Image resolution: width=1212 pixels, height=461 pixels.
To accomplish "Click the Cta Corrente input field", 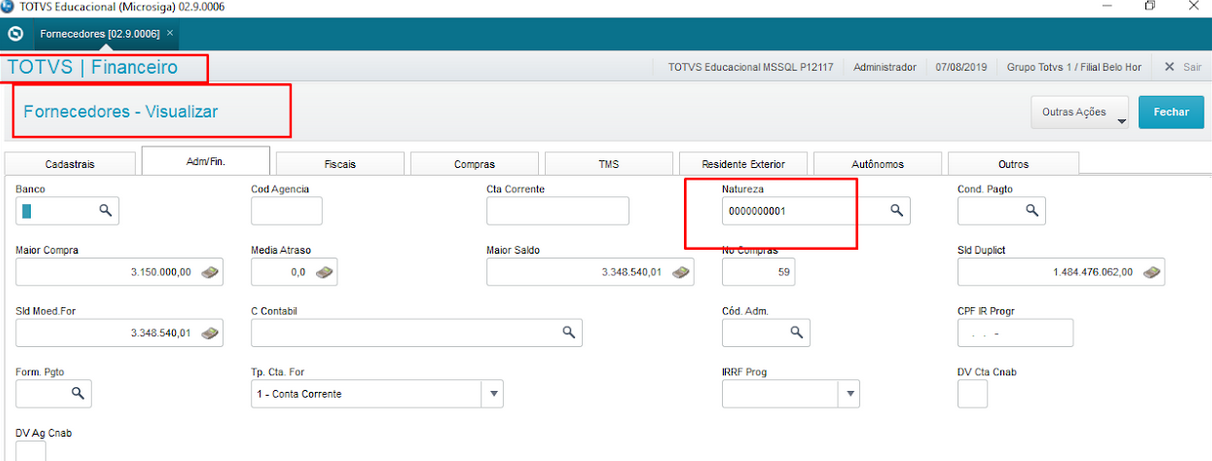I will pyautogui.click(x=558, y=211).
